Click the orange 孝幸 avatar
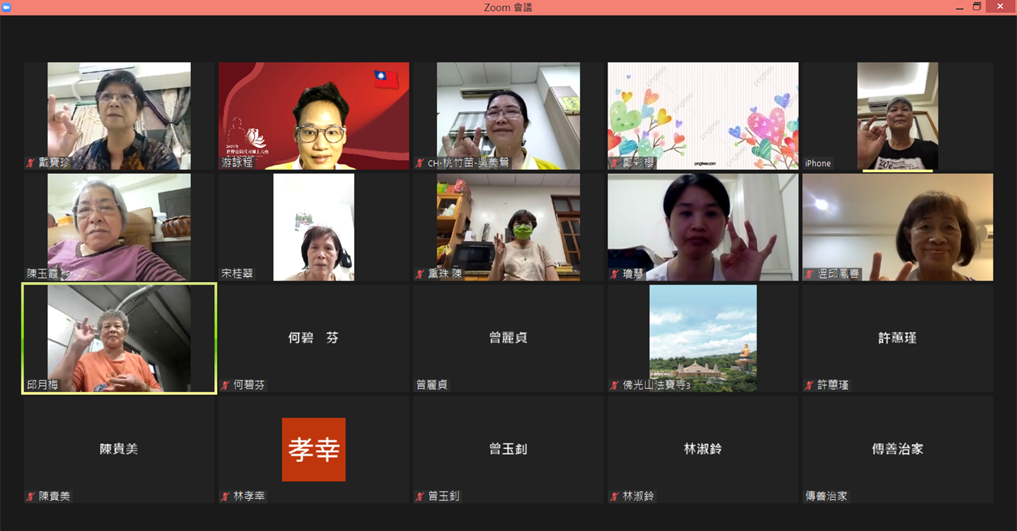1017x531 pixels. point(313,449)
